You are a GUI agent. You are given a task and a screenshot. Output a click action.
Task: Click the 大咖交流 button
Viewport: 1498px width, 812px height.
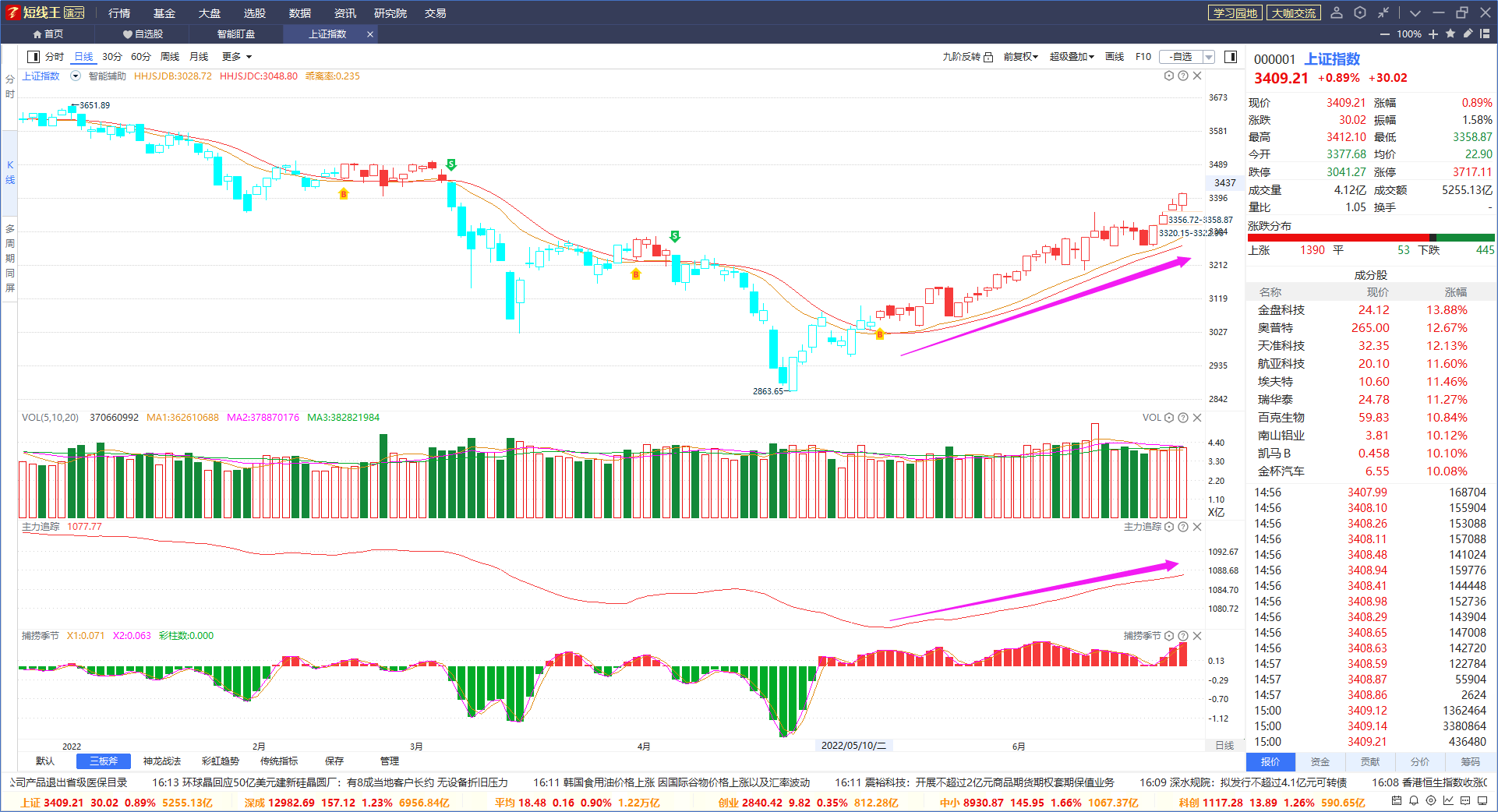coord(1294,13)
